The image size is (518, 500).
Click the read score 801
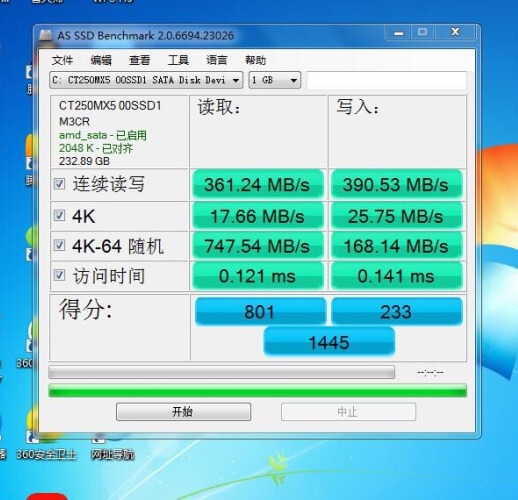(260, 312)
